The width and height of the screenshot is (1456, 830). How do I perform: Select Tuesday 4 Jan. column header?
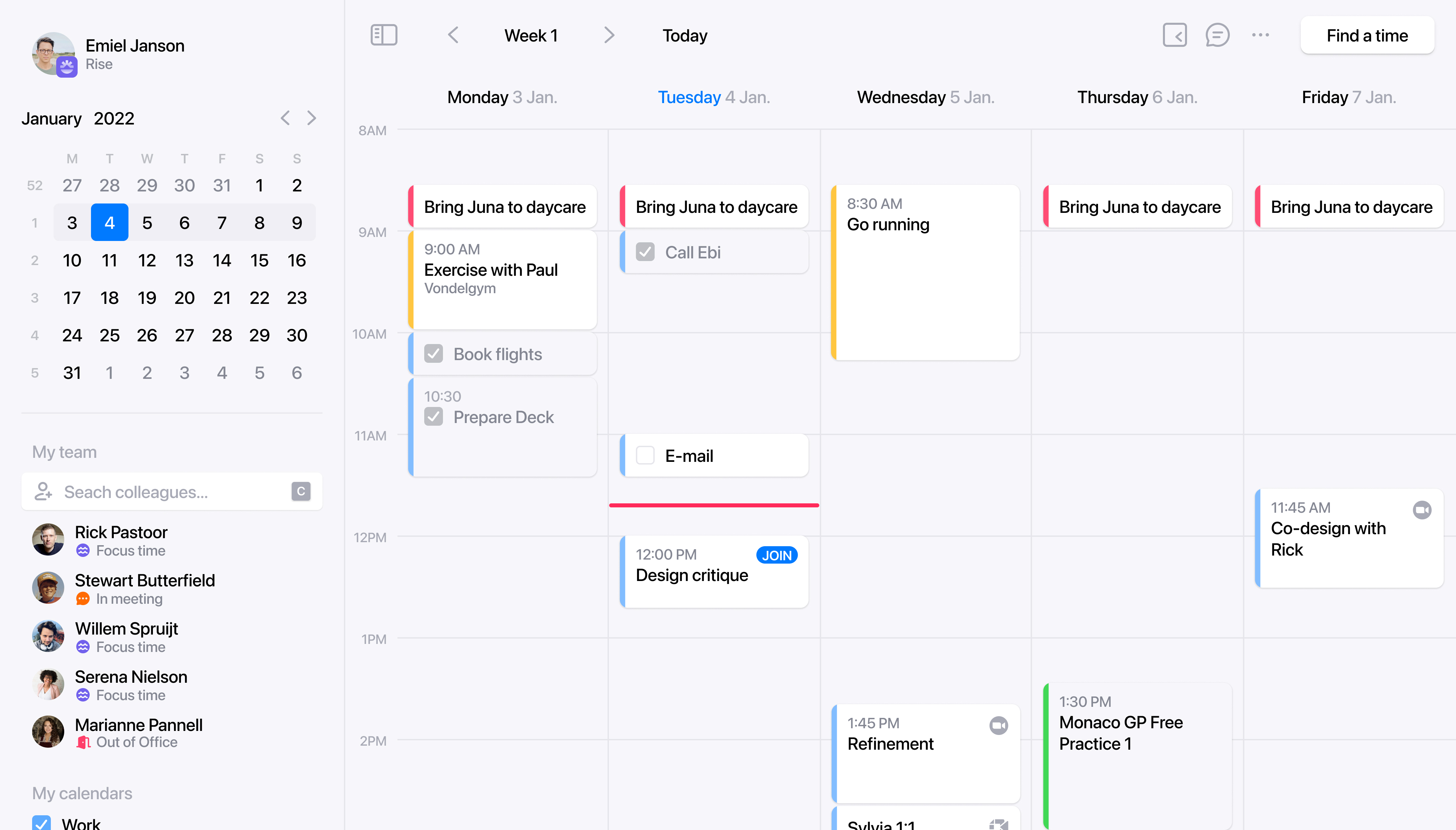(714, 97)
